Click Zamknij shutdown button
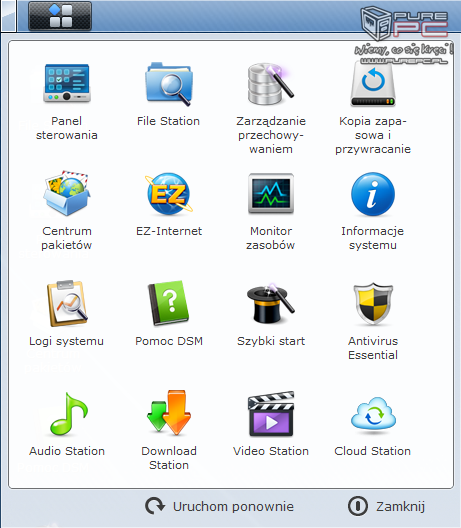461x528 pixels. coord(386,506)
